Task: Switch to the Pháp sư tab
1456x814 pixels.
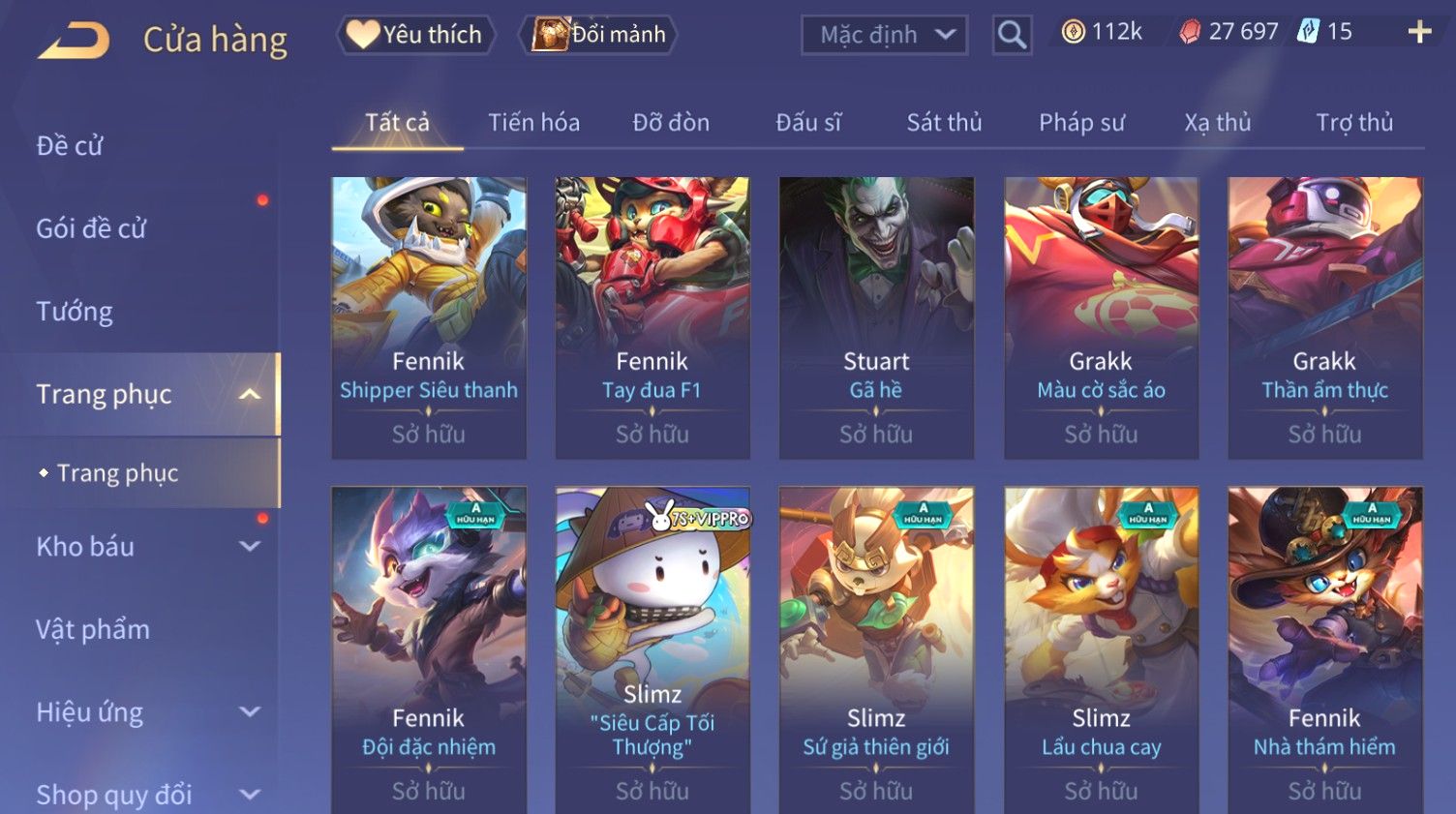Action: pyautogui.click(x=1081, y=123)
